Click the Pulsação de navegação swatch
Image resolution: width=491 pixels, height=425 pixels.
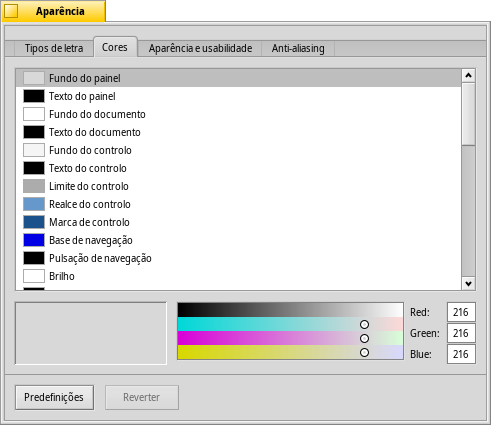[34, 258]
